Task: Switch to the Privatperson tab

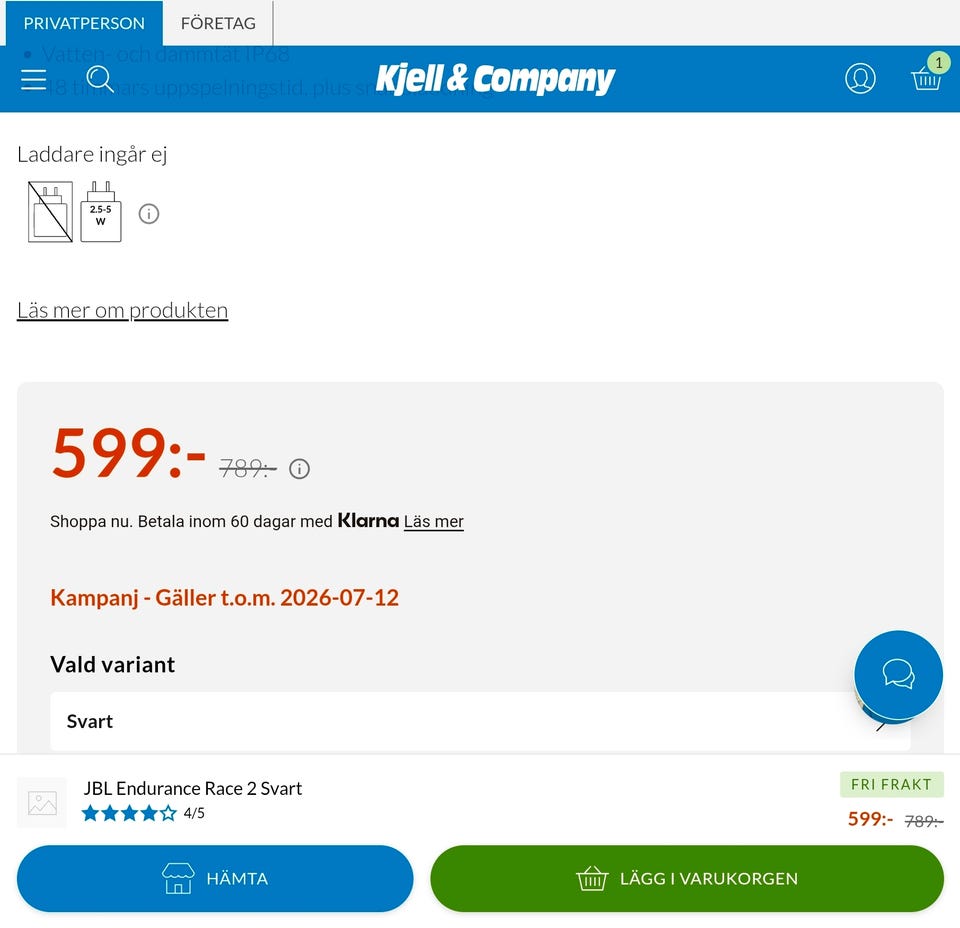Action: click(x=84, y=23)
